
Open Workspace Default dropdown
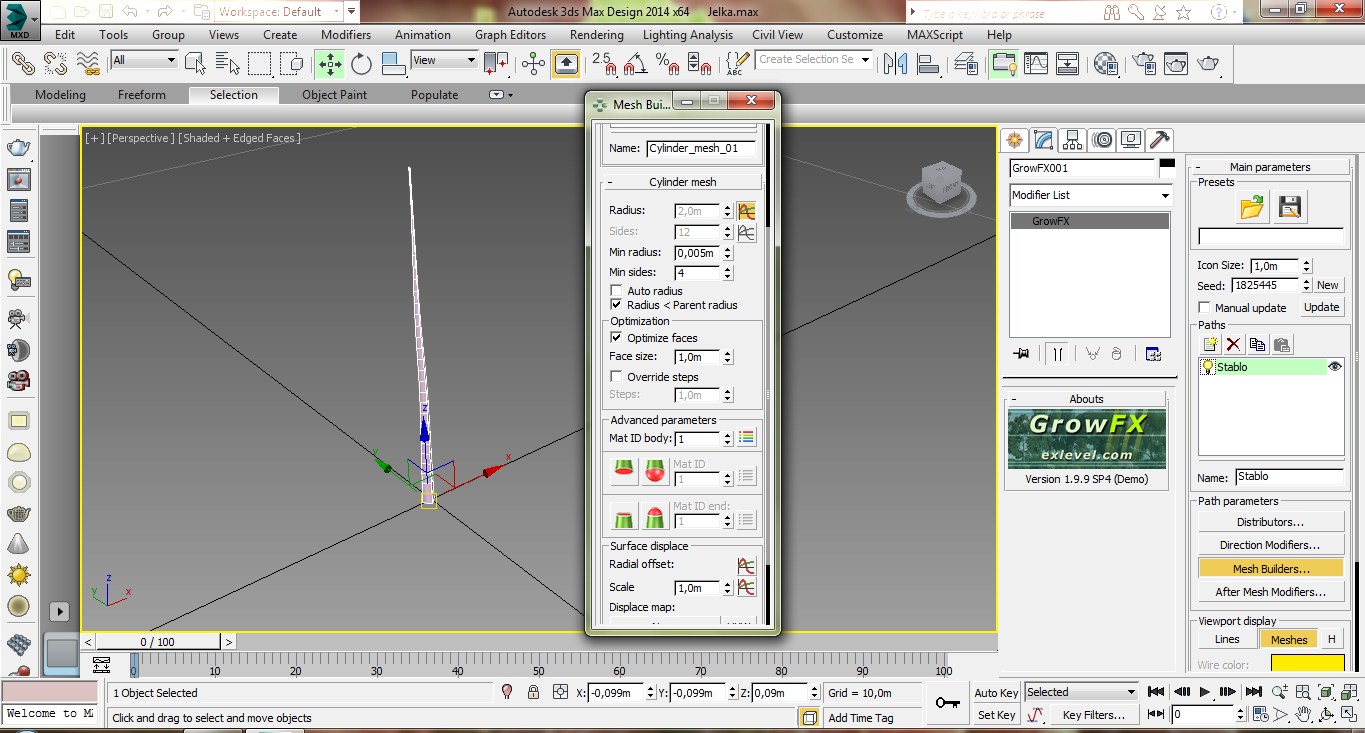click(280, 12)
